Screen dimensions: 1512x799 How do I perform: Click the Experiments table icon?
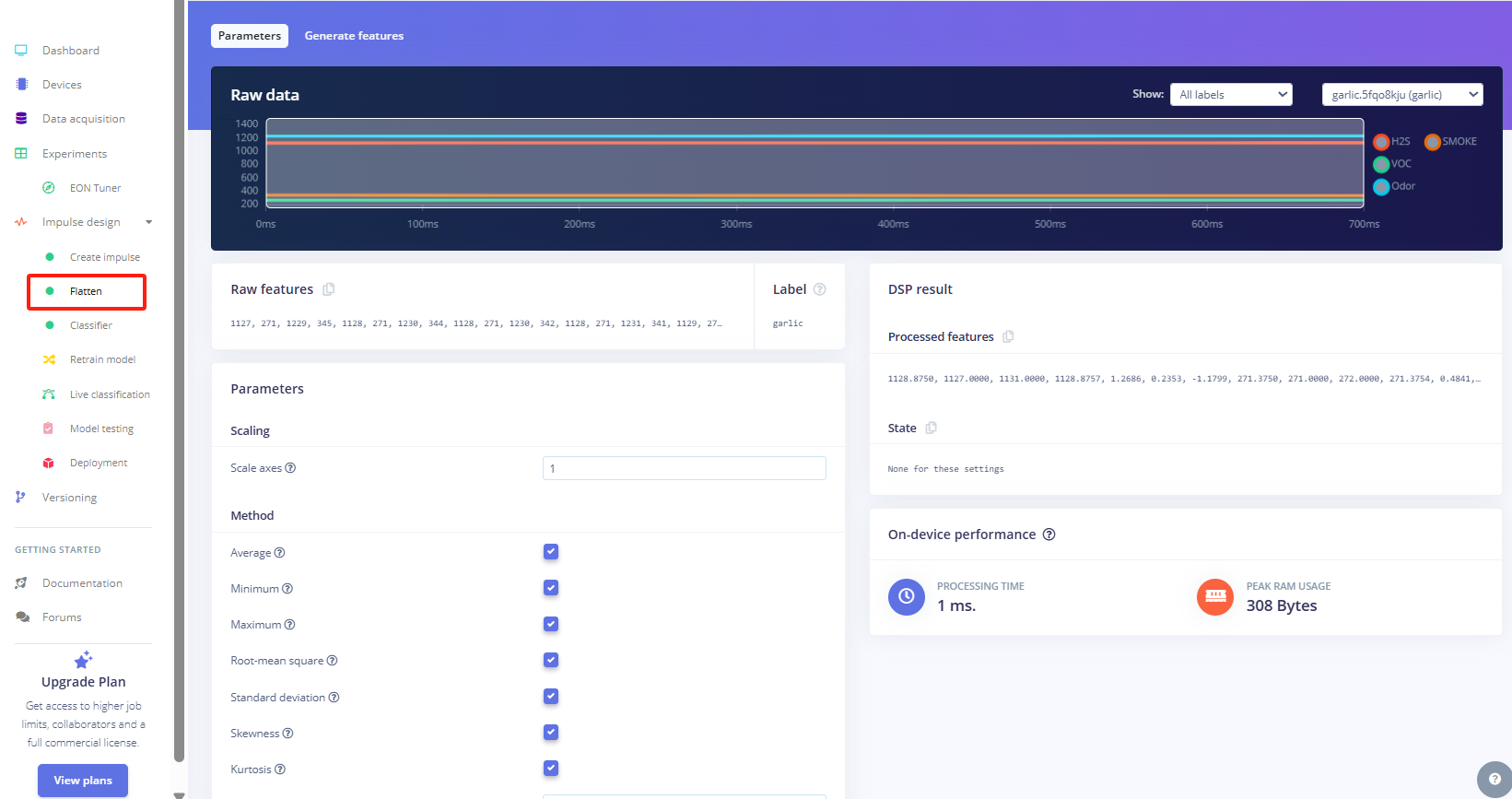point(21,154)
